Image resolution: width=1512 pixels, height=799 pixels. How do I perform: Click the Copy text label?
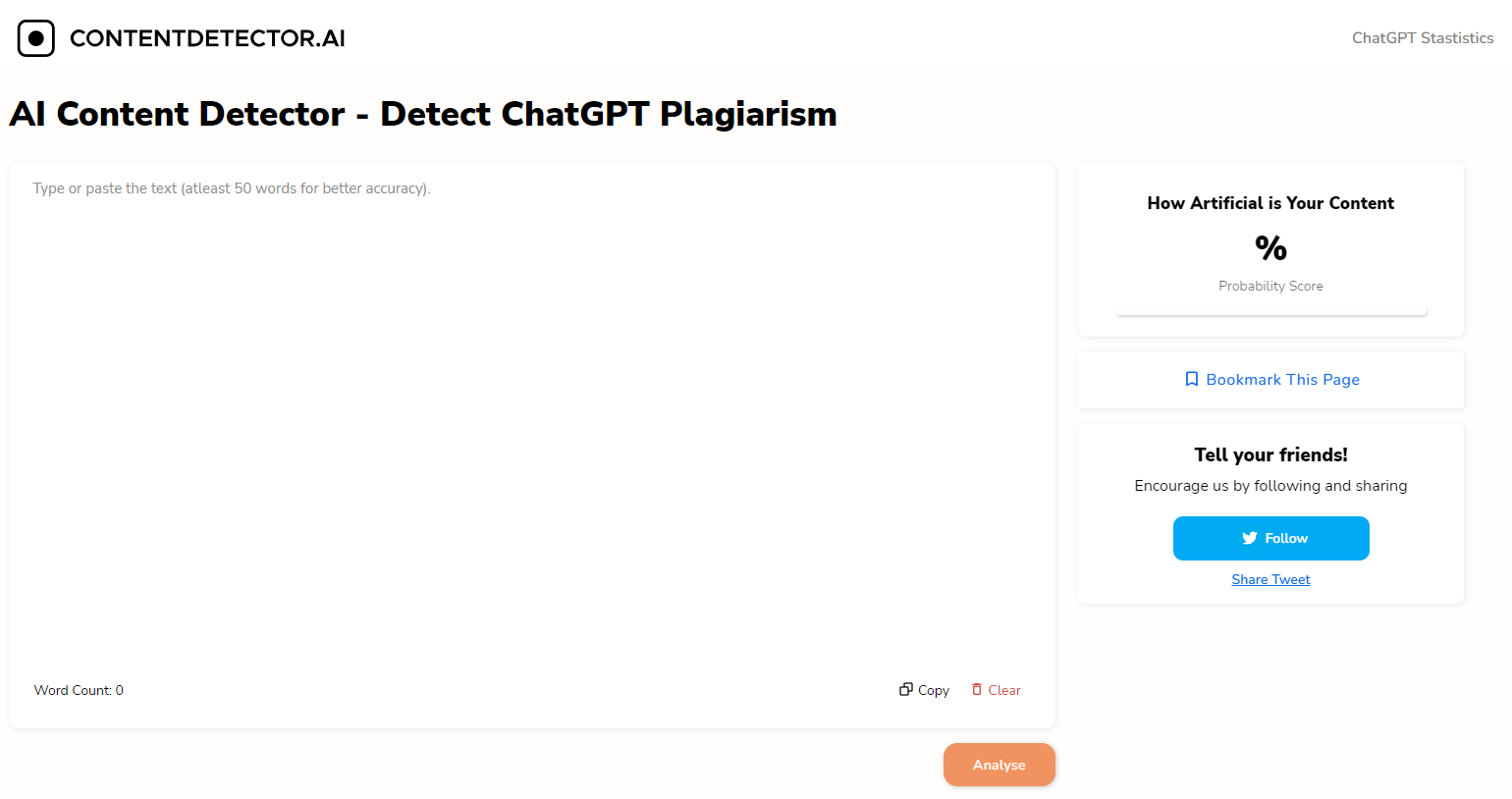(x=932, y=689)
